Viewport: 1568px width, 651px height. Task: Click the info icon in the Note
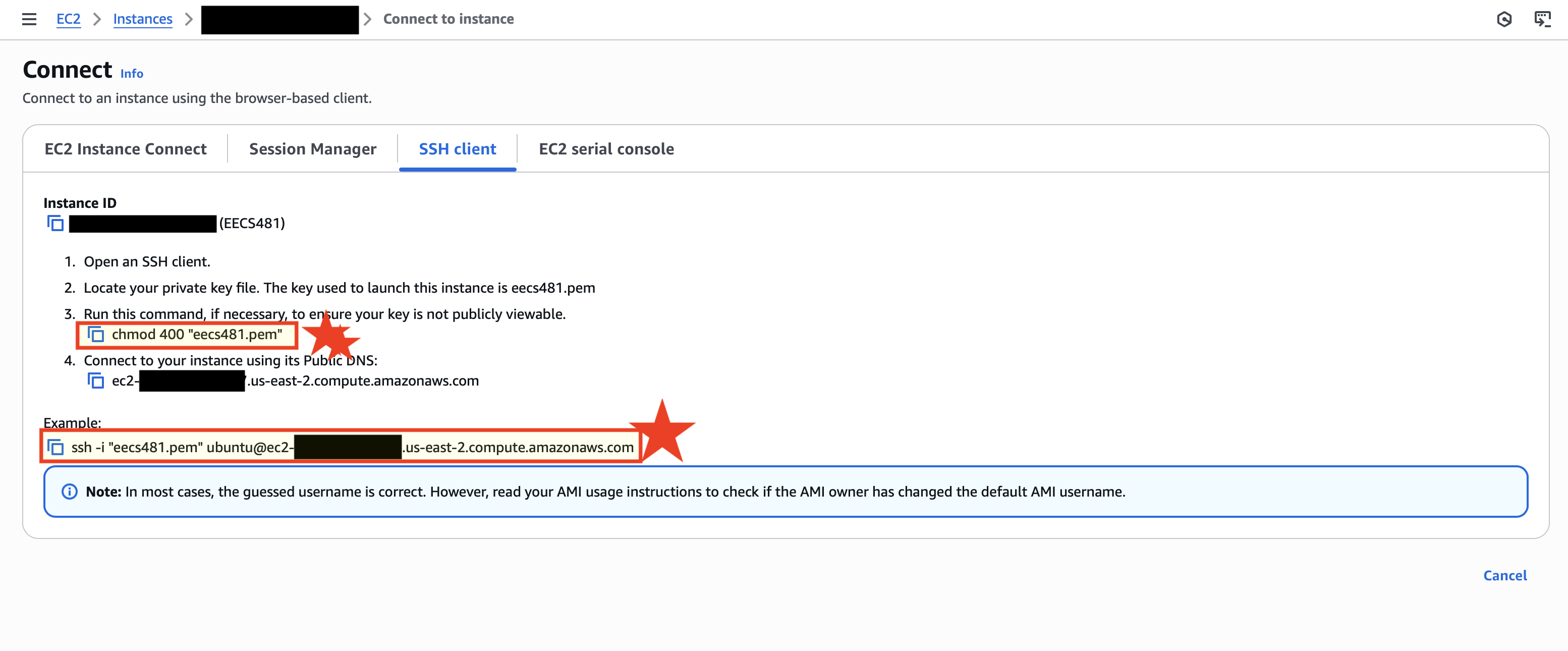click(x=70, y=492)
